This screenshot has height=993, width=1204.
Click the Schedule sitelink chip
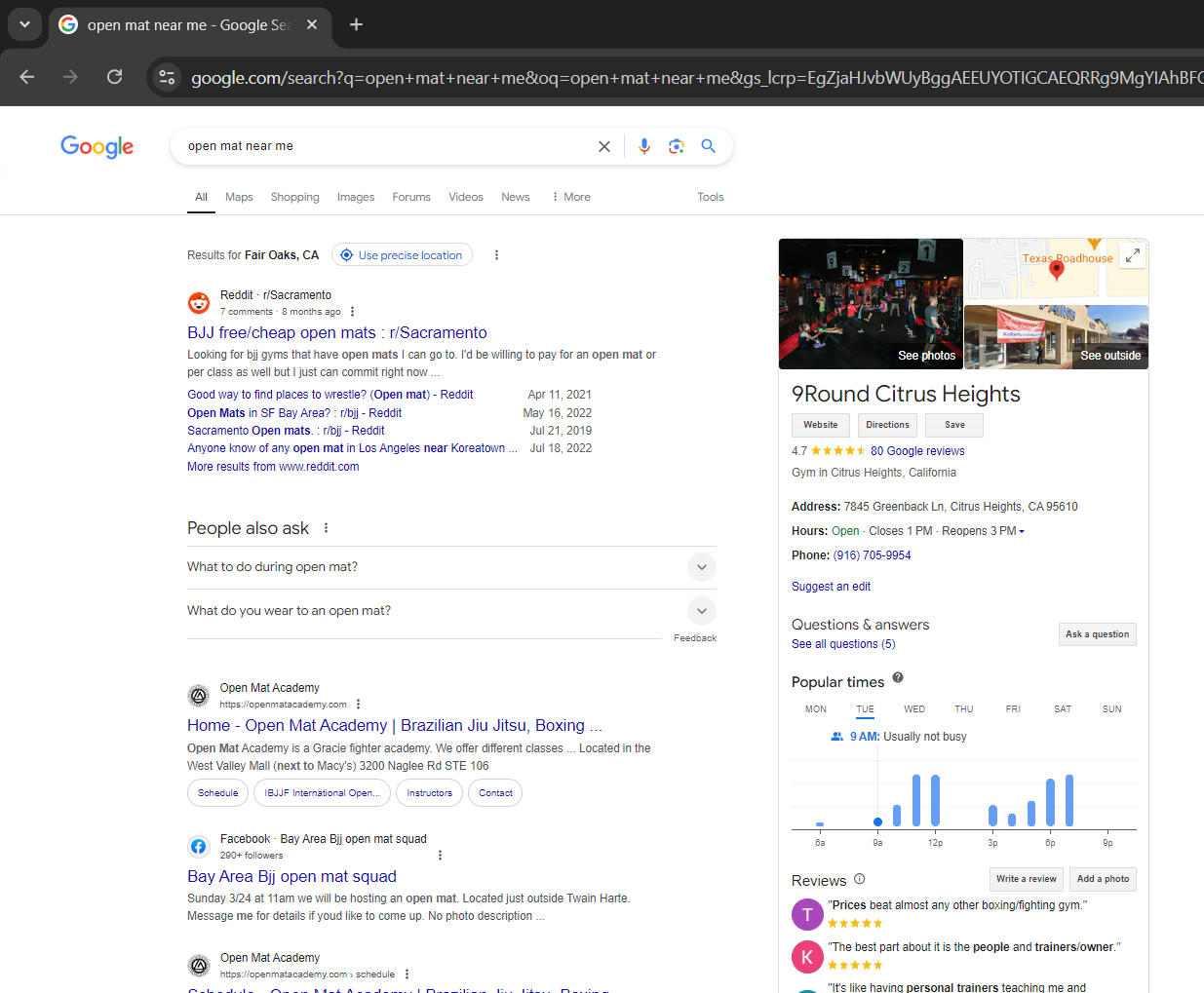(x=217, y=793)
